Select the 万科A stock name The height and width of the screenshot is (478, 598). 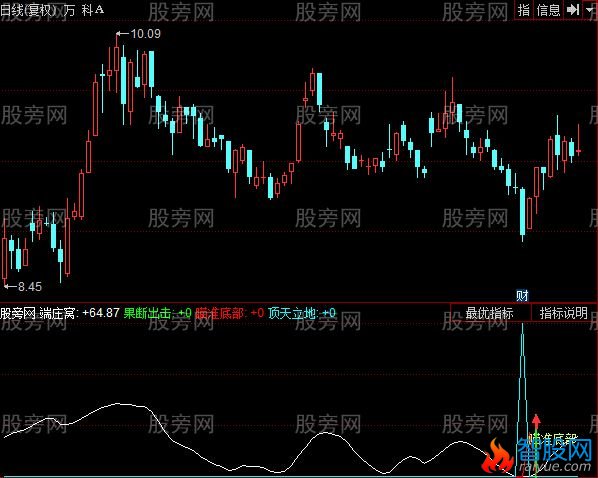pos(84,10)
